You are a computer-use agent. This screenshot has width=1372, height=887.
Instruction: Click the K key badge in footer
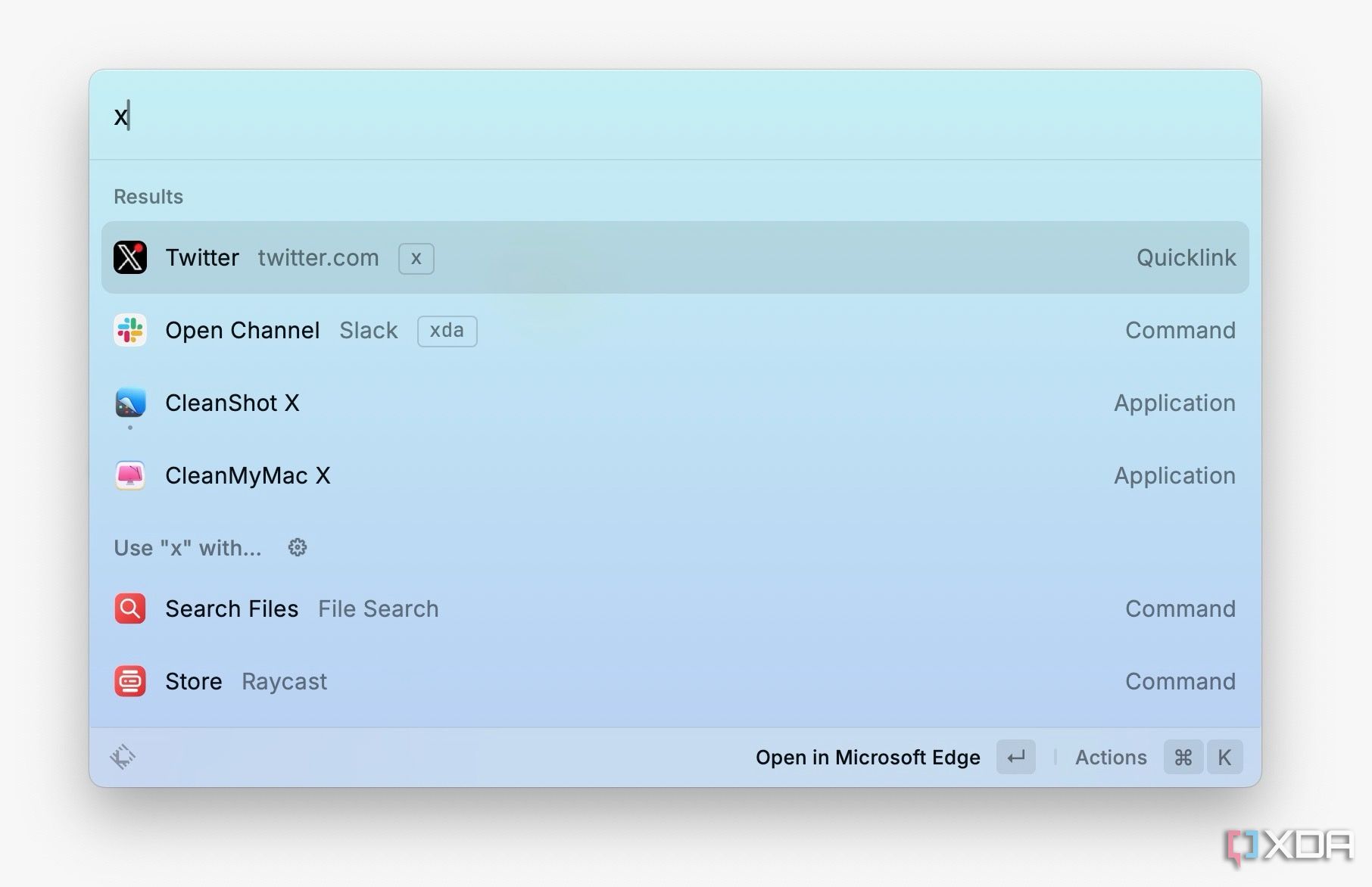pyautogui.click(x=1224, y=757)
